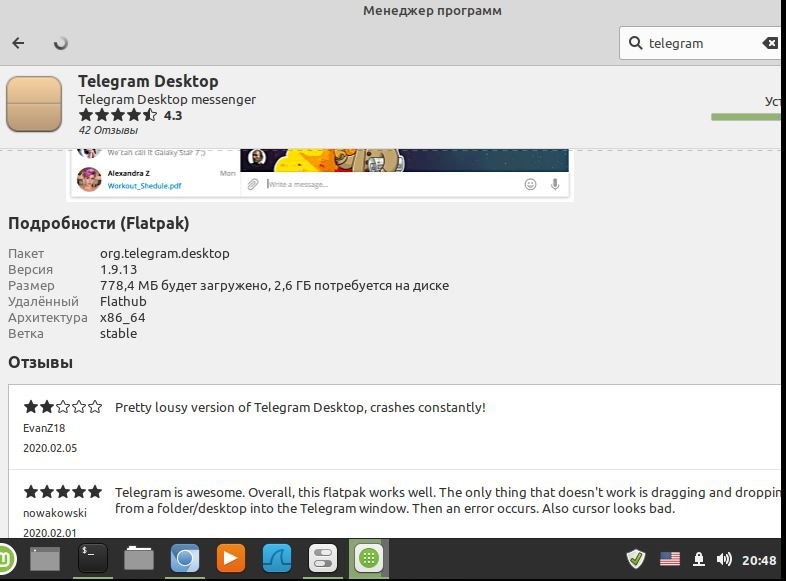Viewport: 786px width, 581px height.
Task: Clear the telegram search text
Action: tap(770, 43)
